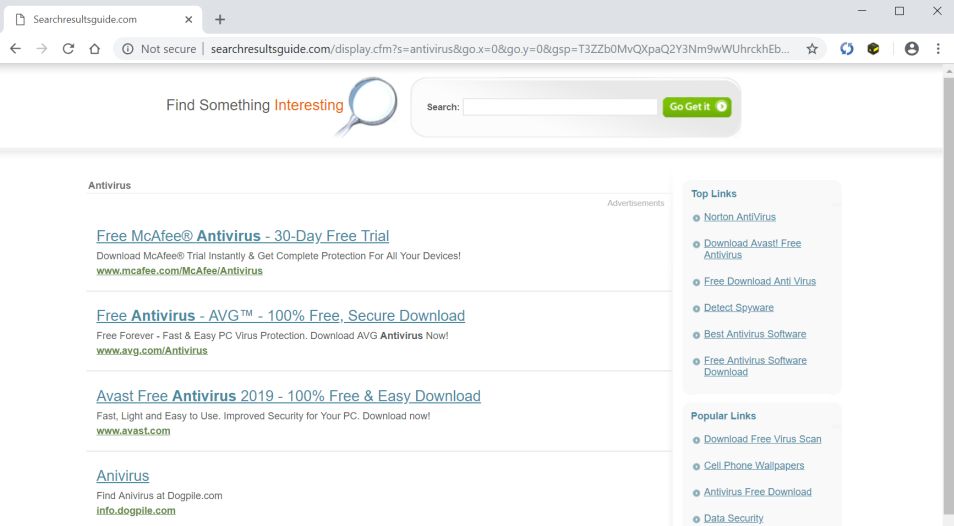Open the black and yellow cube extension icon
The width and height of the screenshot is (954, 526).
coord(873,49)
